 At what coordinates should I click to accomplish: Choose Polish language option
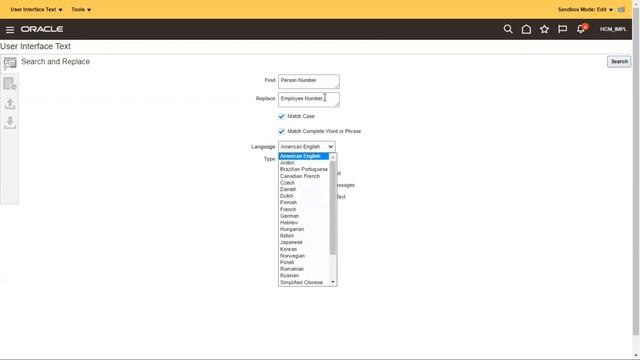coord(304,262)
